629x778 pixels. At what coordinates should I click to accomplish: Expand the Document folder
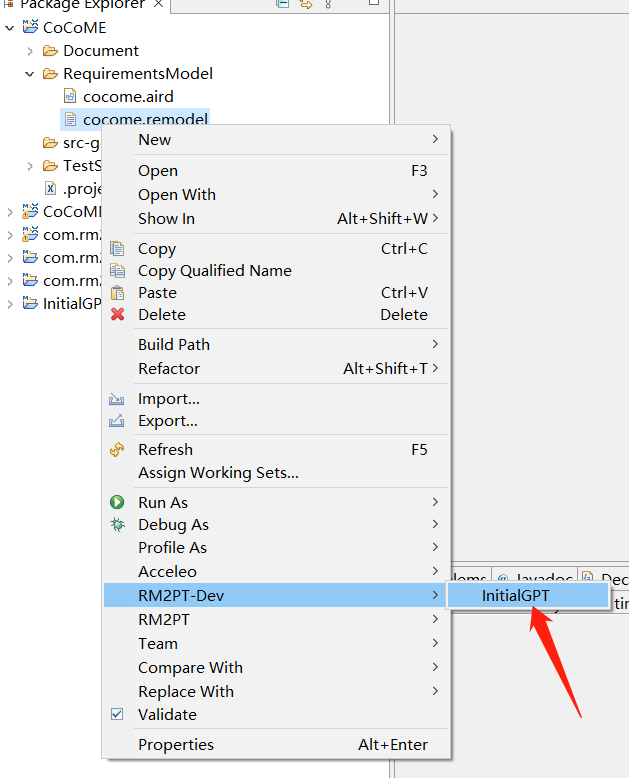(30, 51)
